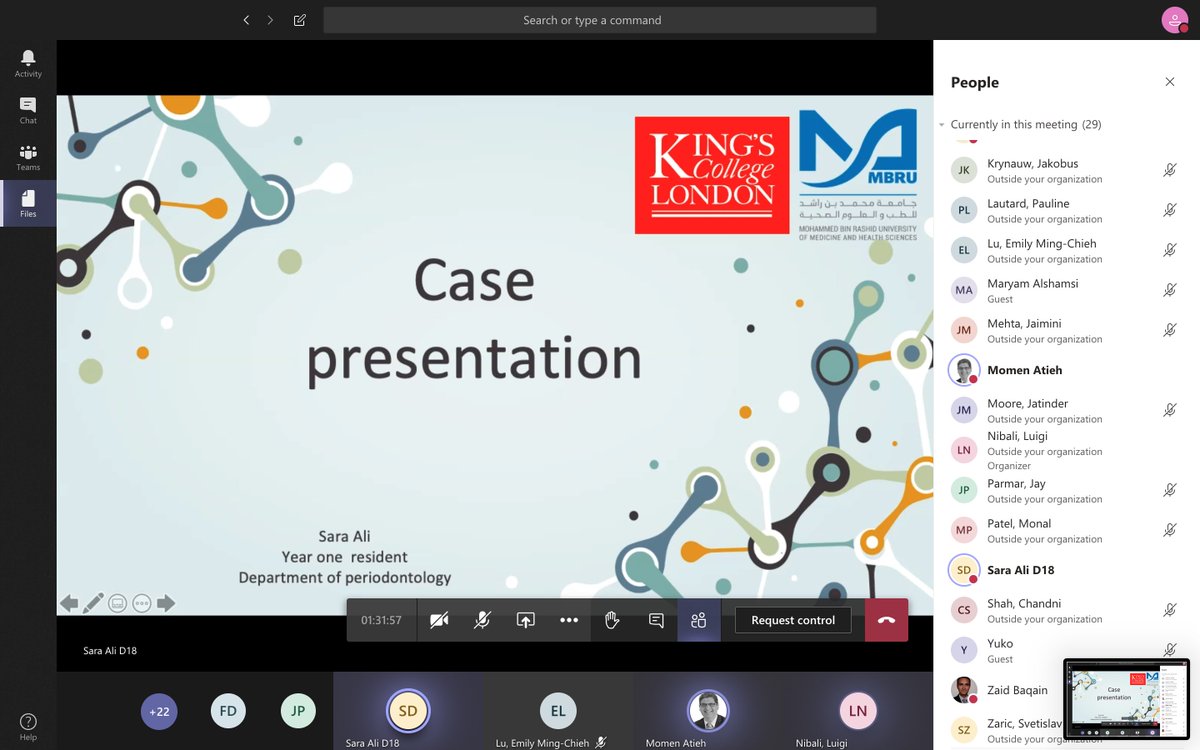Show the +22 more participants bubble

coord(159,712)
